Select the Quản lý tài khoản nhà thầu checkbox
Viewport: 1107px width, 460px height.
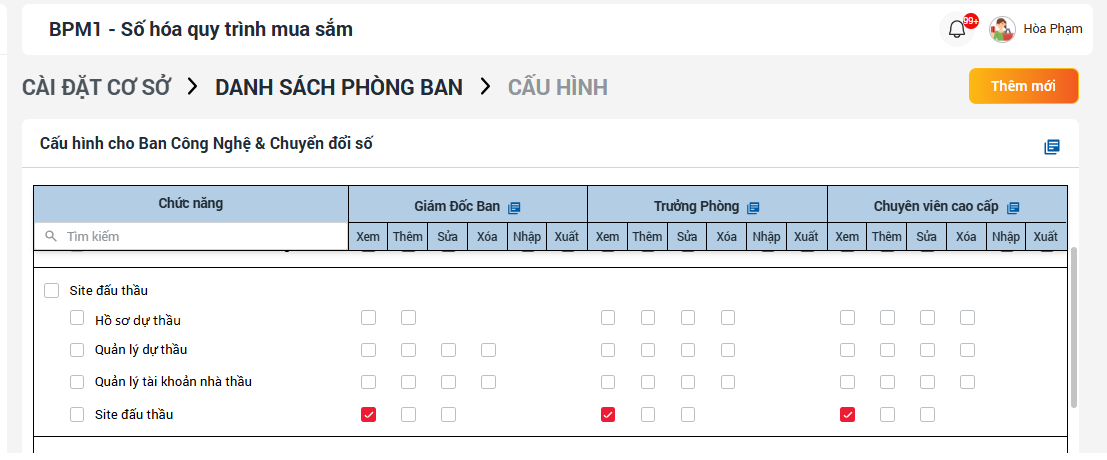coord(77,381)
